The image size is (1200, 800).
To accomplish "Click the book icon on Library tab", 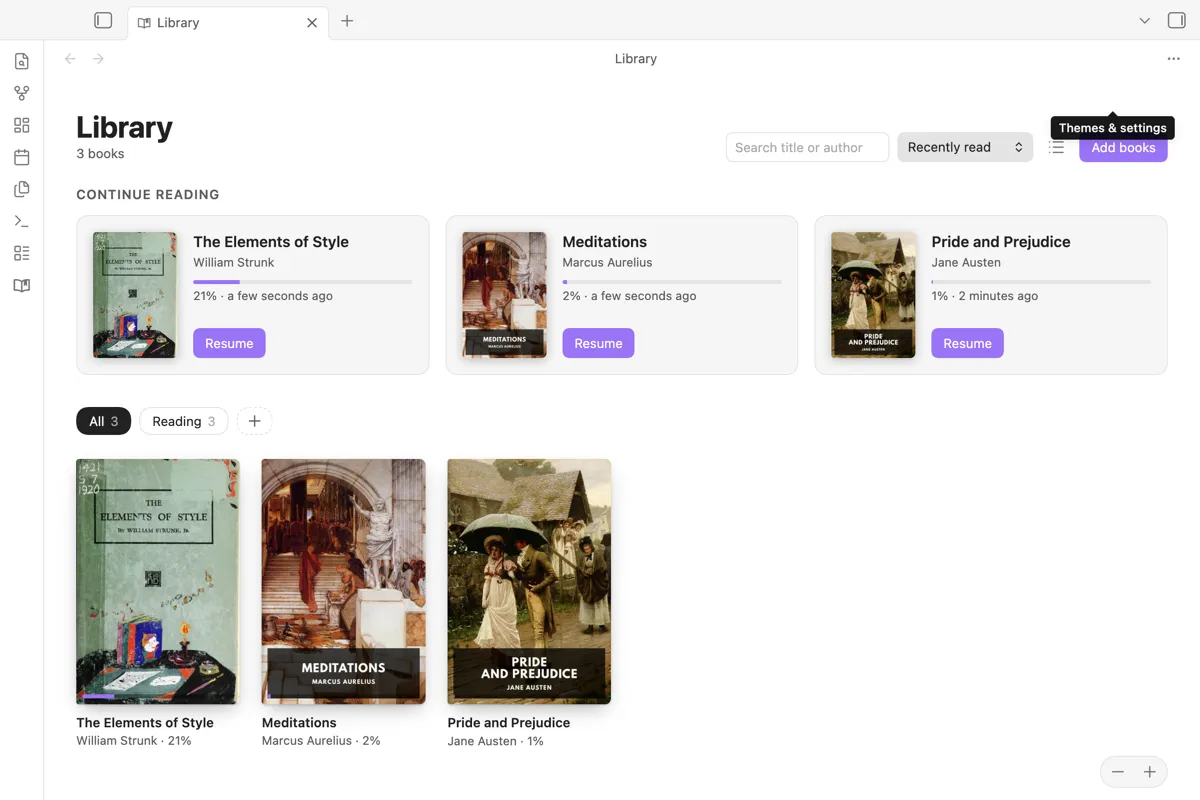I will coord(144,22).
